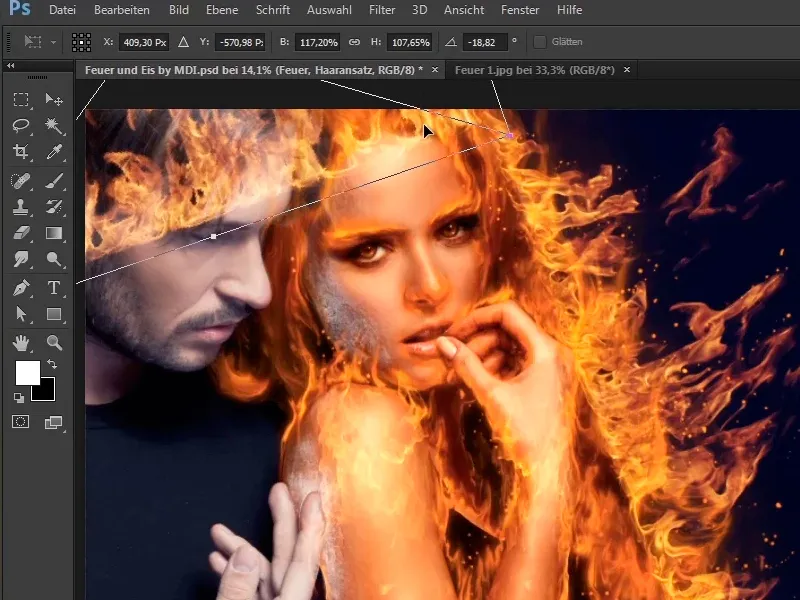Screen dimensions: 800x600
Task: Toggle relative positioning triangle for reference point
Action: coord(183,42)
